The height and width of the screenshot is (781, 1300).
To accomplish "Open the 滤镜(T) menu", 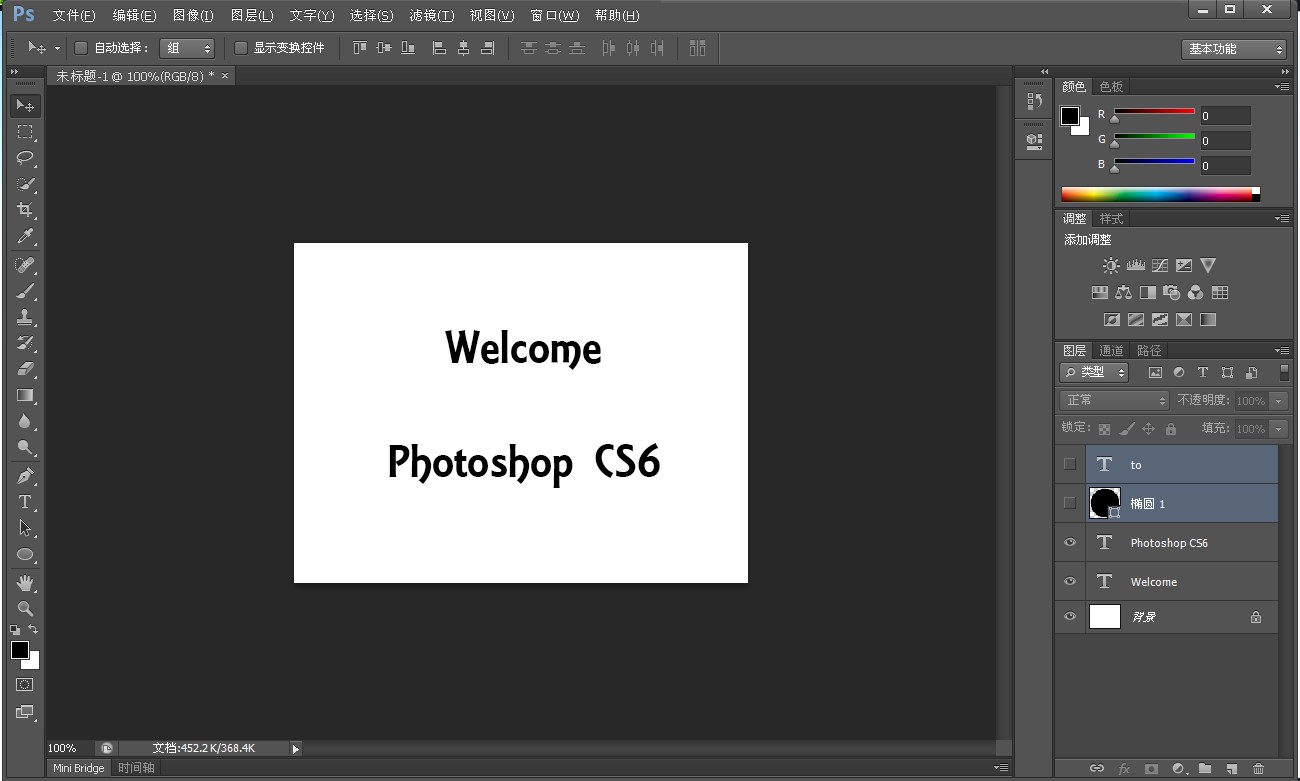I will pyautogui.click(x=431, y=16).
